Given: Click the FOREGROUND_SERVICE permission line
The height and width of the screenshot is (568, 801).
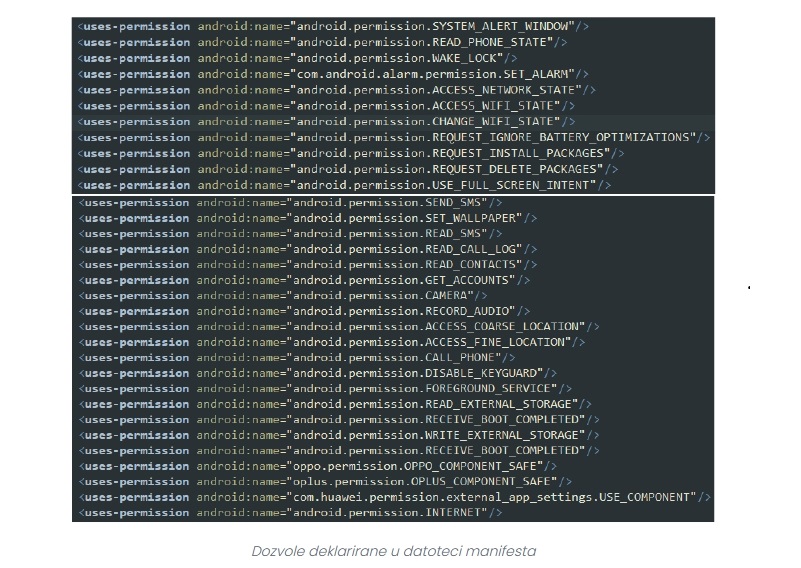Looking at the screenshot, I should (325, 389).
